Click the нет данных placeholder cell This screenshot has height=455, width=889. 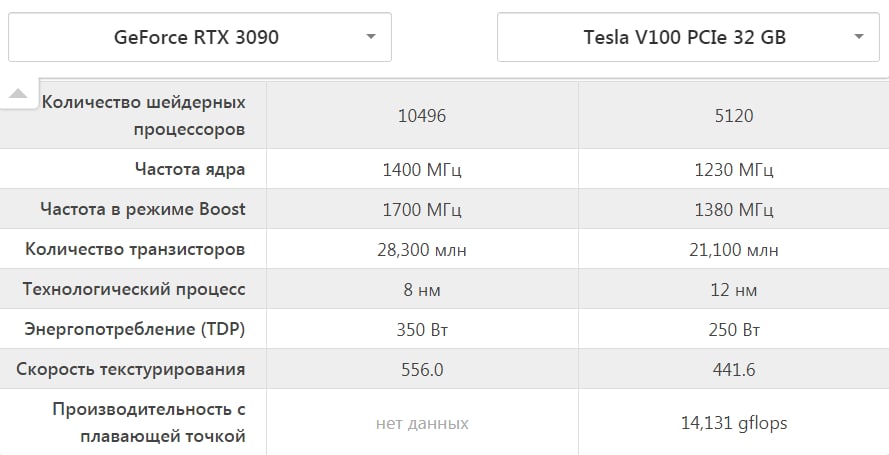[422, 423]
